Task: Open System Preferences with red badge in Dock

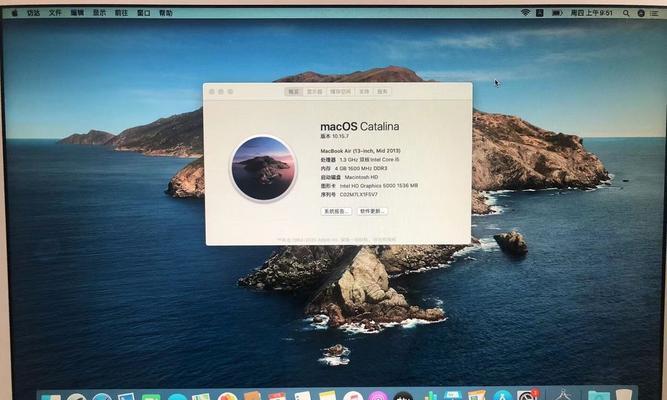Action: [x=527, y=395]
